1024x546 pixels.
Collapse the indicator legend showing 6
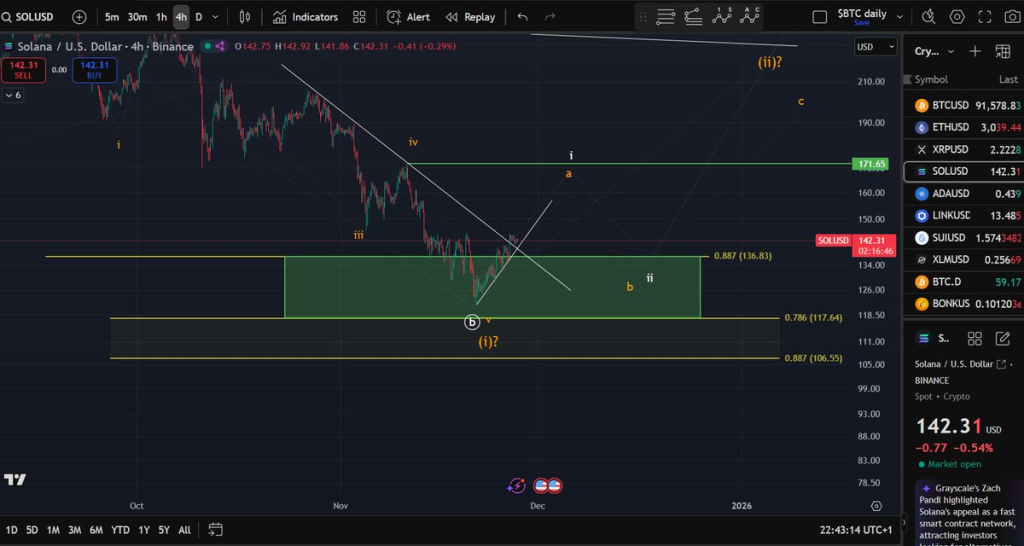[x=12, y=95]
